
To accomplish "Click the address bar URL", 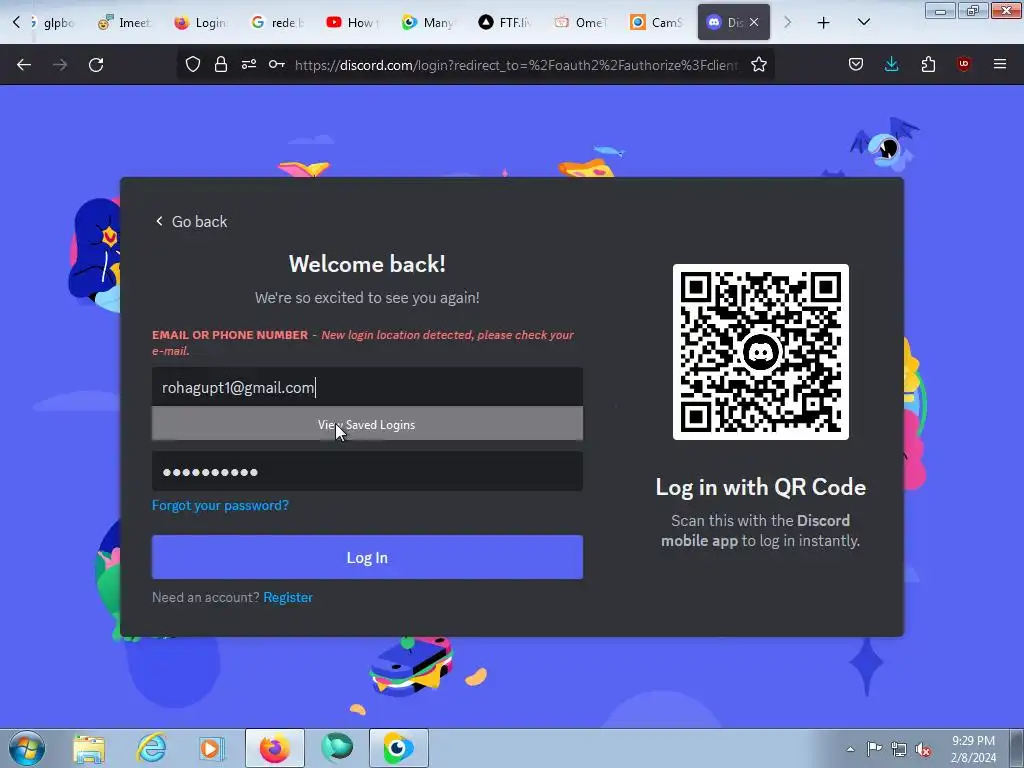I will pyautogui.click(x=516, y=65).
